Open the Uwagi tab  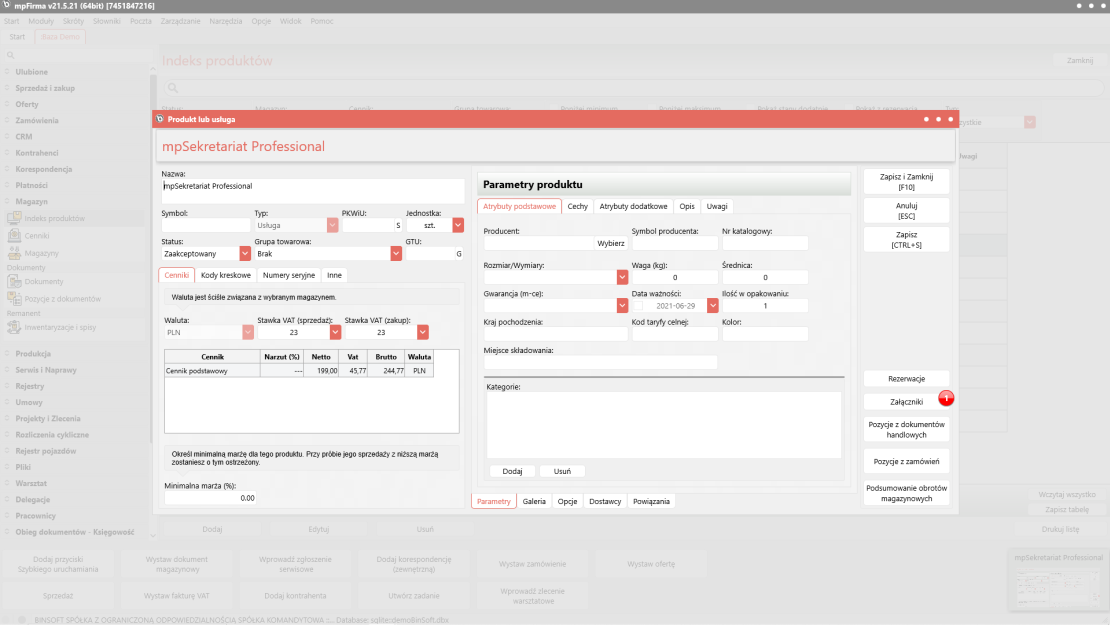pyautogui.click(x=716, y=207)
